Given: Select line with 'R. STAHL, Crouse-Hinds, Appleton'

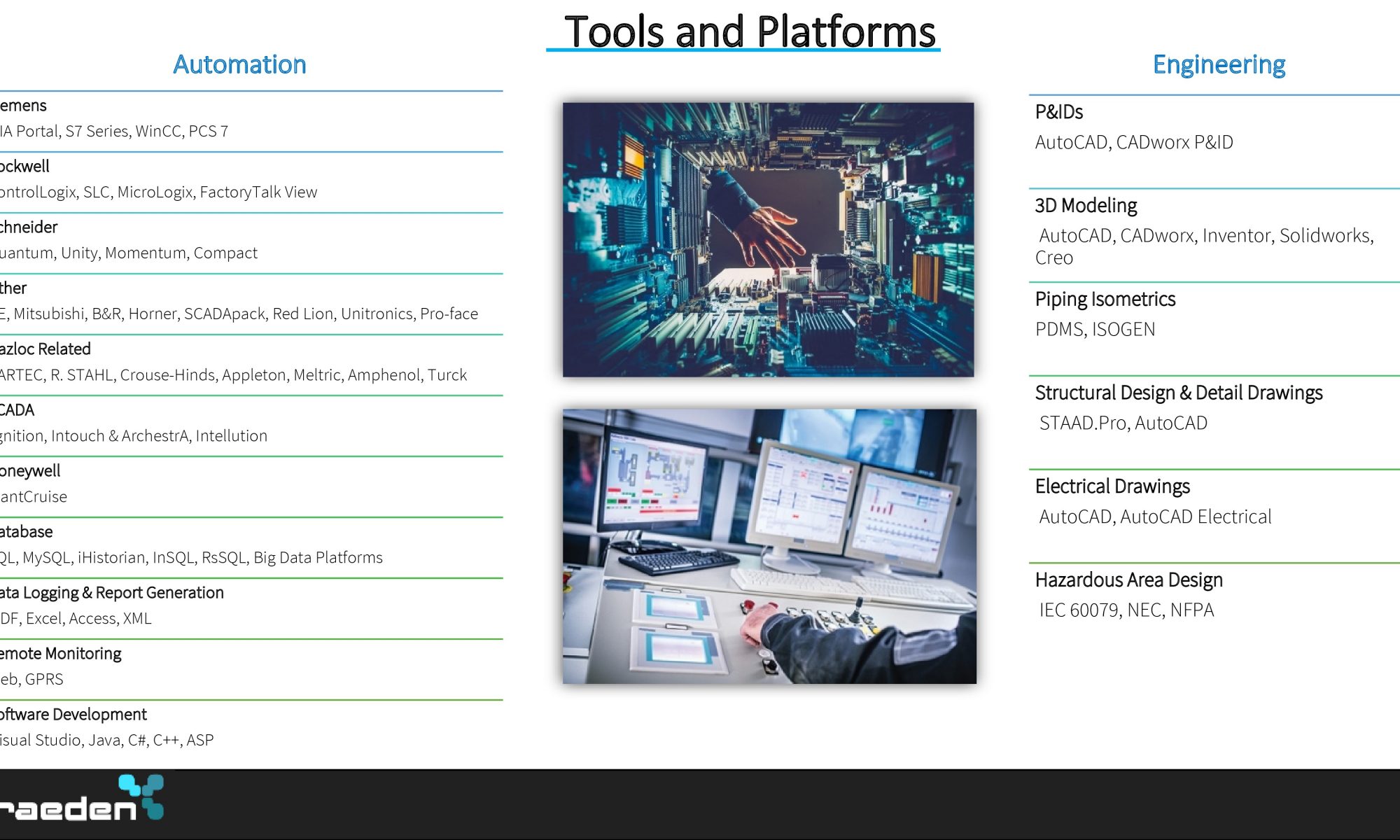Looking at the screenshot, I should pos(233,374).
